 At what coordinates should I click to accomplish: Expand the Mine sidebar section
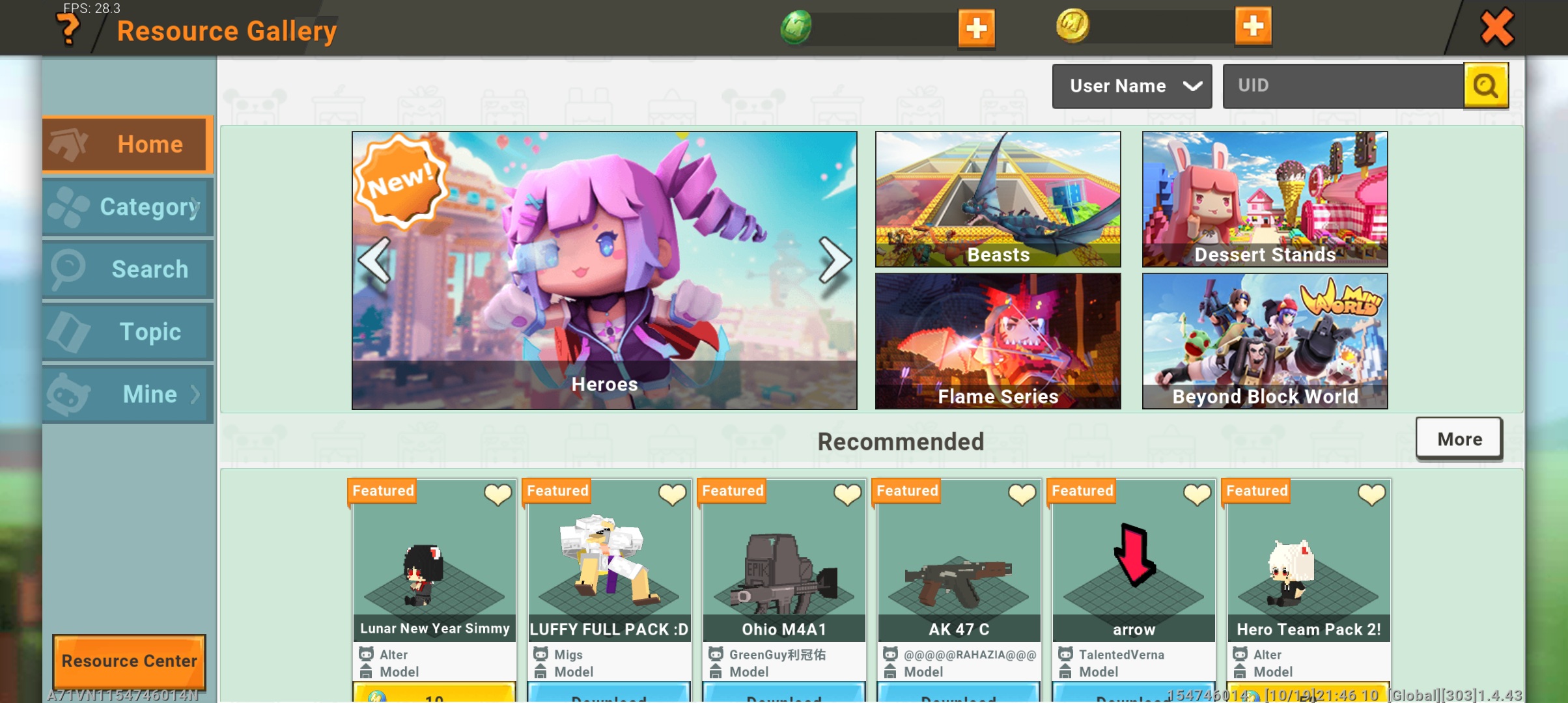coord(128,394)
